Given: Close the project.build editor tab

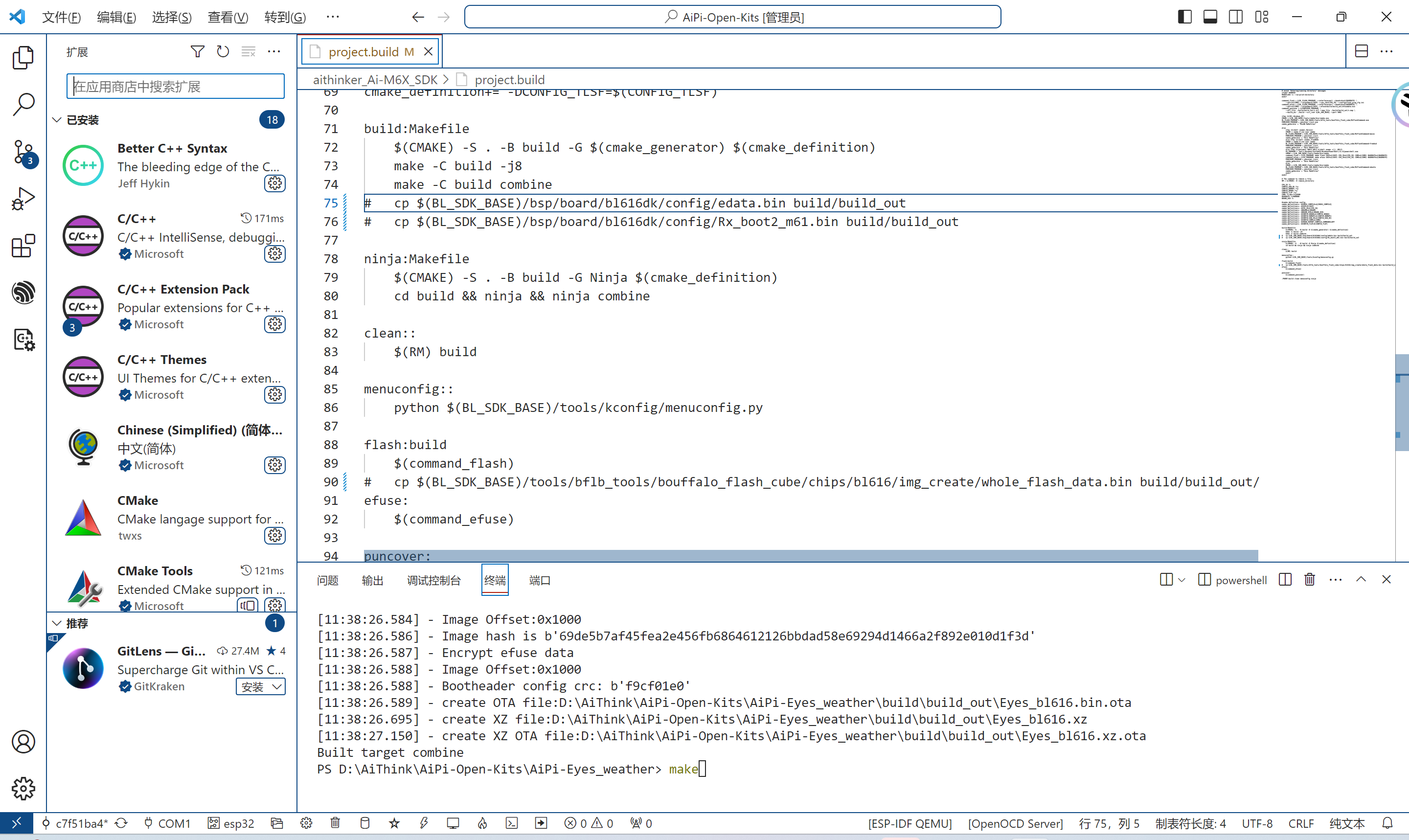Looking at the screenshot, I should click(x=429, y=51).
